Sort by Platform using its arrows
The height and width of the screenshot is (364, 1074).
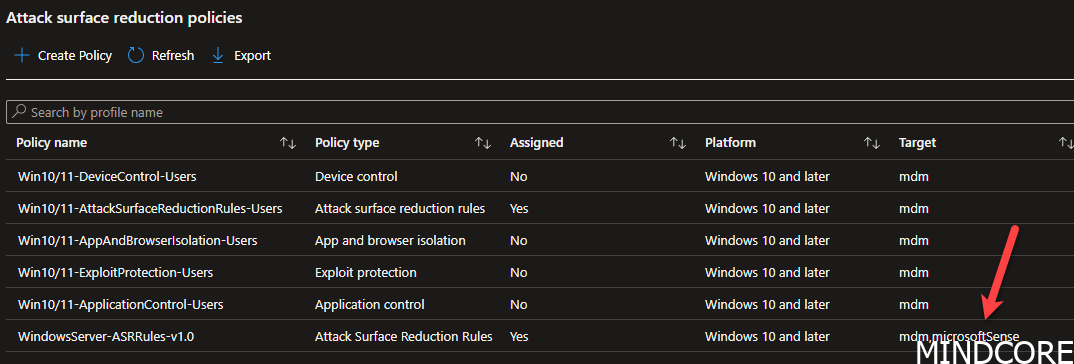click(x=871, y=143)
